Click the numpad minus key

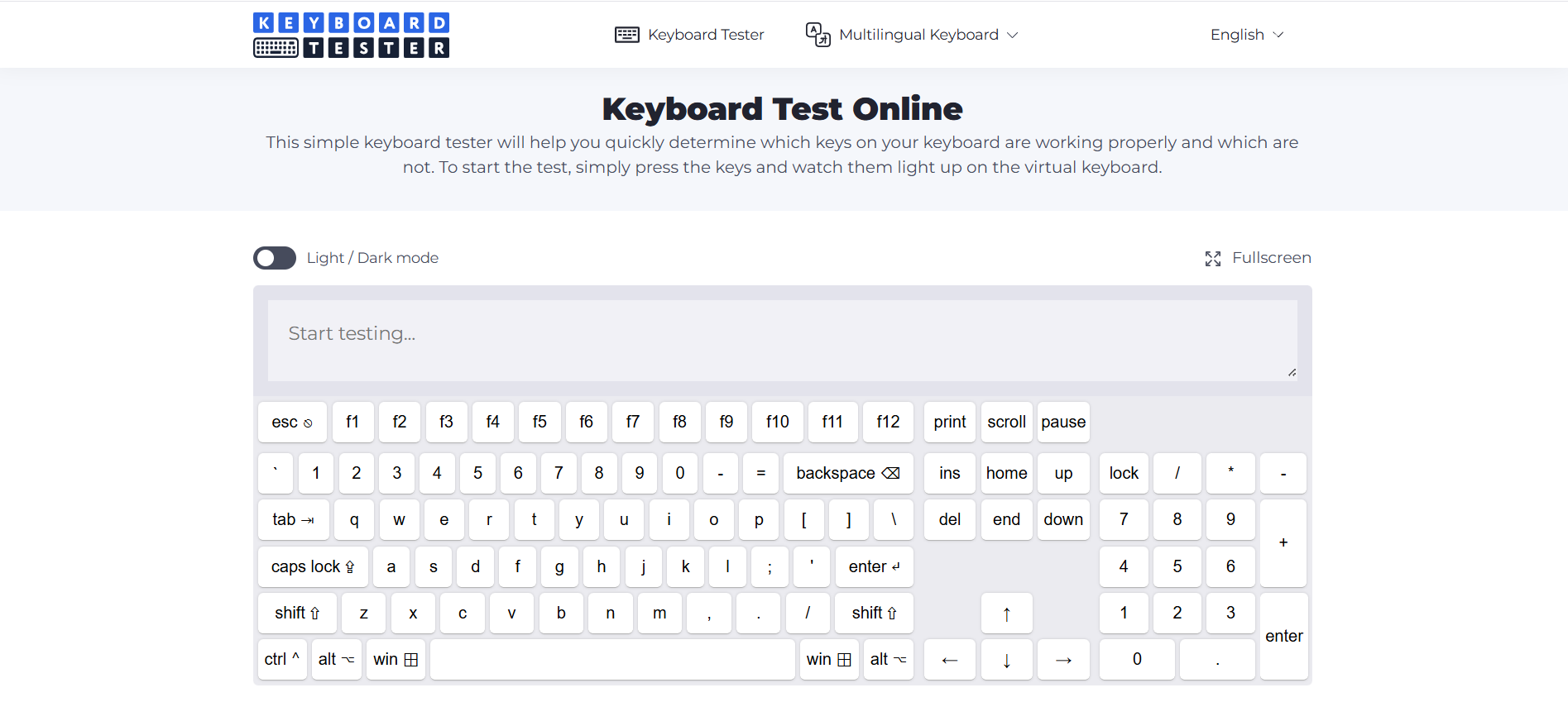point(1283,473)
